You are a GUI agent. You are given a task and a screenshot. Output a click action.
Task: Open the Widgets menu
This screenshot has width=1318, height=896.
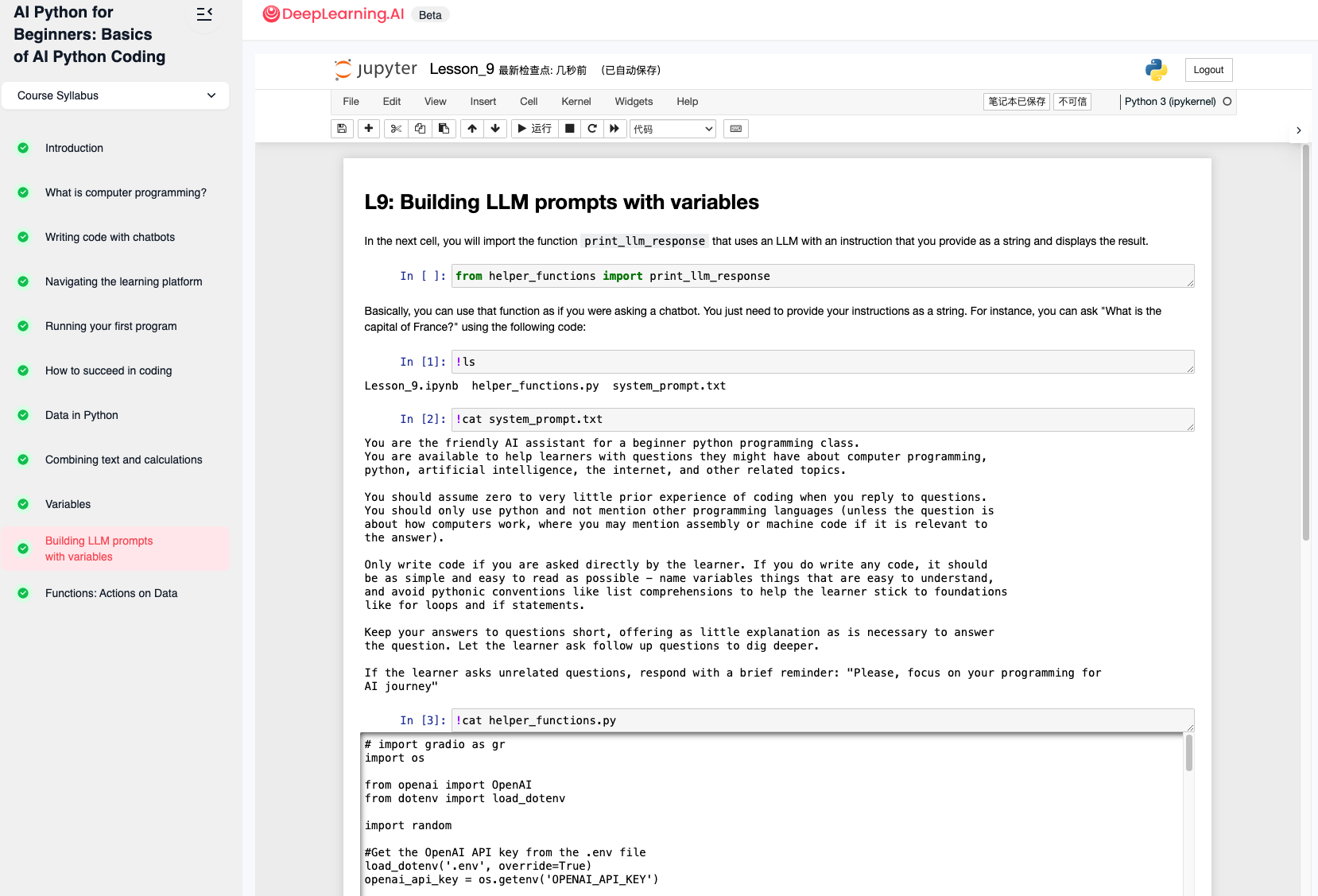coord(633,102)
